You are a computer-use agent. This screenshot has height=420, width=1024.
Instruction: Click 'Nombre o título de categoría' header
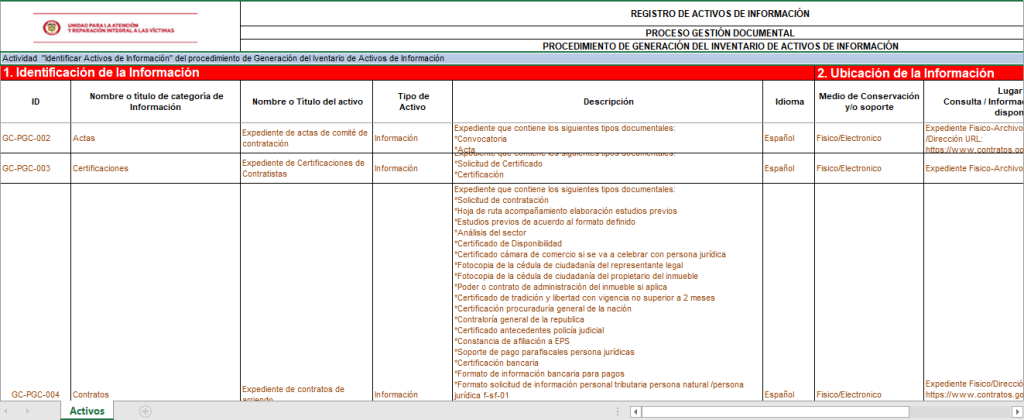coord(155,102)
